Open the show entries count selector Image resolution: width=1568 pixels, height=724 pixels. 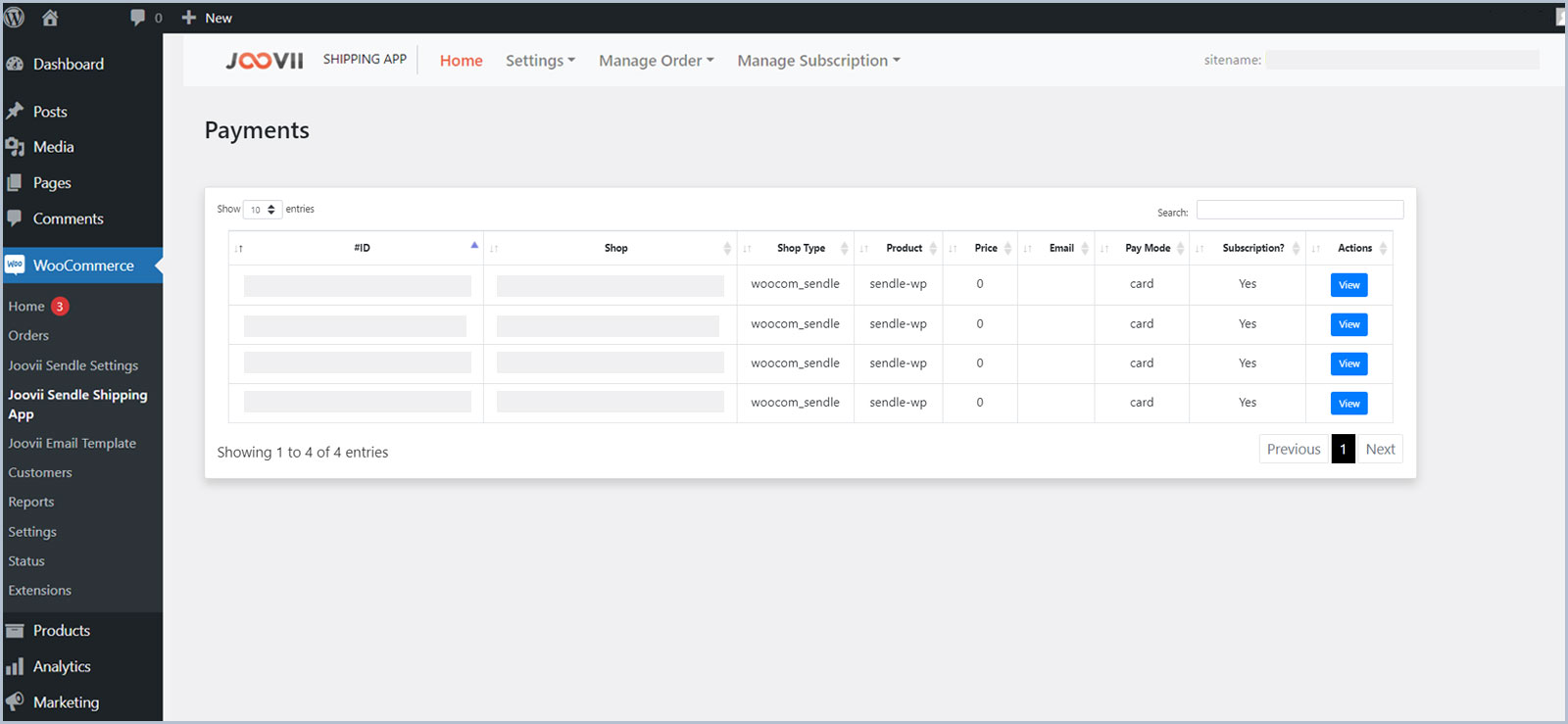click(263, 210)
